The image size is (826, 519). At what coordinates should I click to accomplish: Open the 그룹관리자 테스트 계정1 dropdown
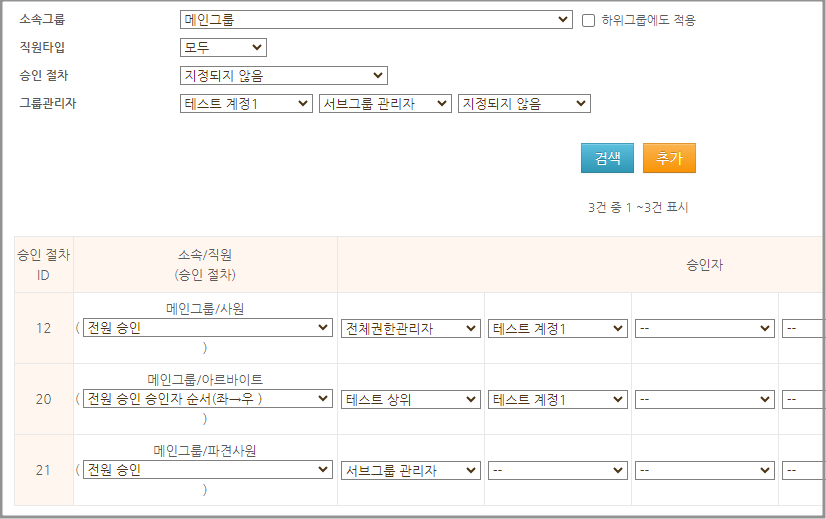pos(246,104)
